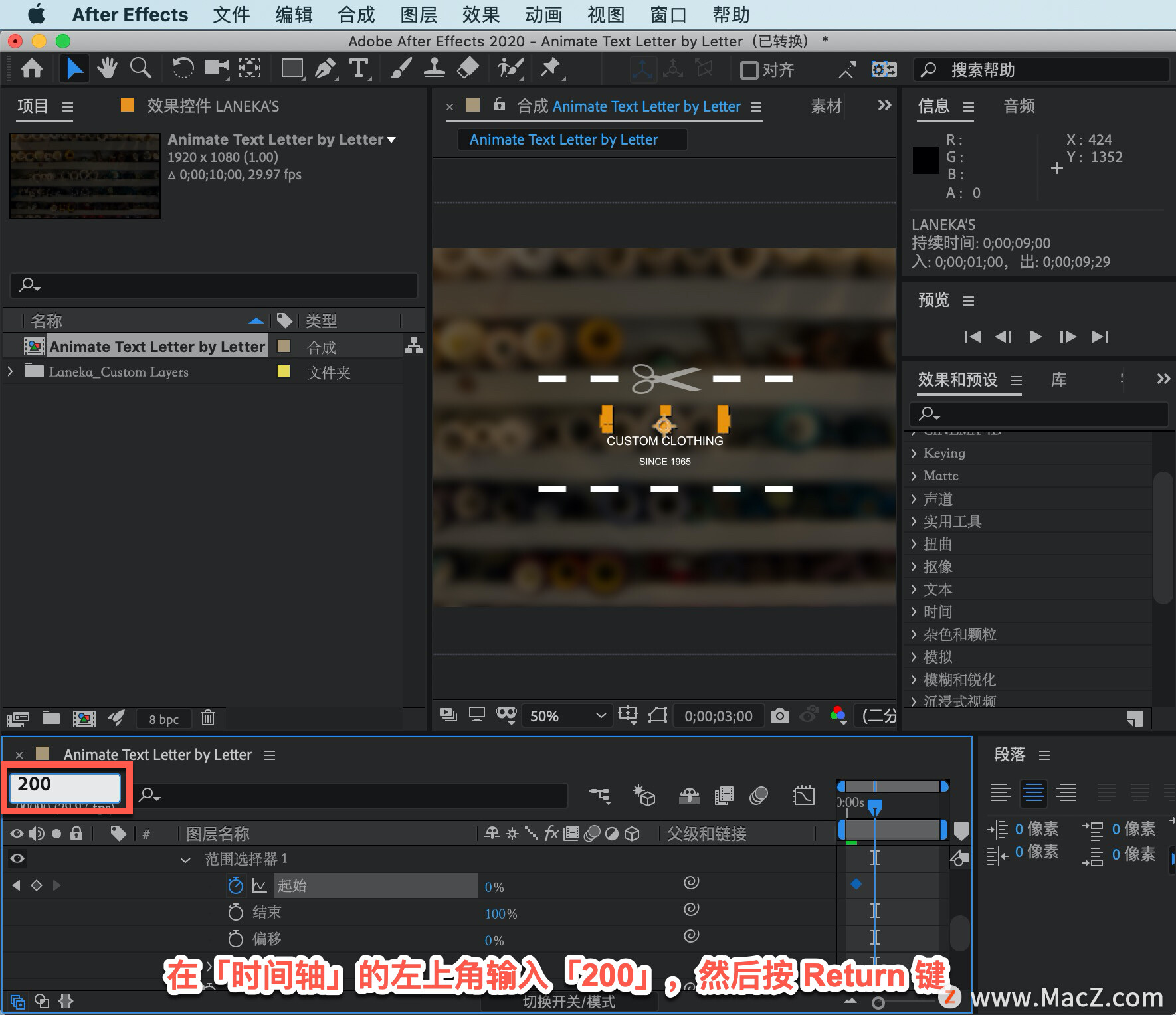This screenshot has width=1176, height=1015.
Task: Select the Roto Brush tool
Action: (510, 68)
